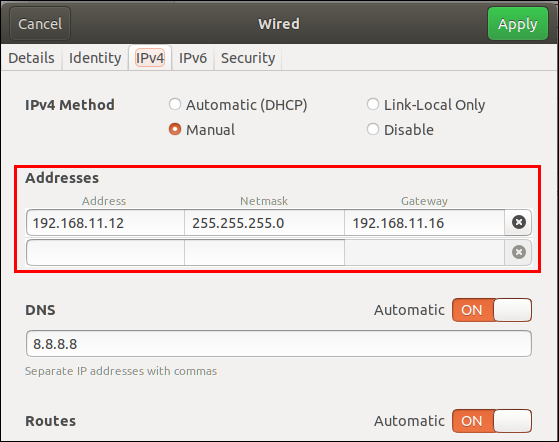Click the IPv4 tab
This screenshot has height=442, width=559.
pos(150,58)
